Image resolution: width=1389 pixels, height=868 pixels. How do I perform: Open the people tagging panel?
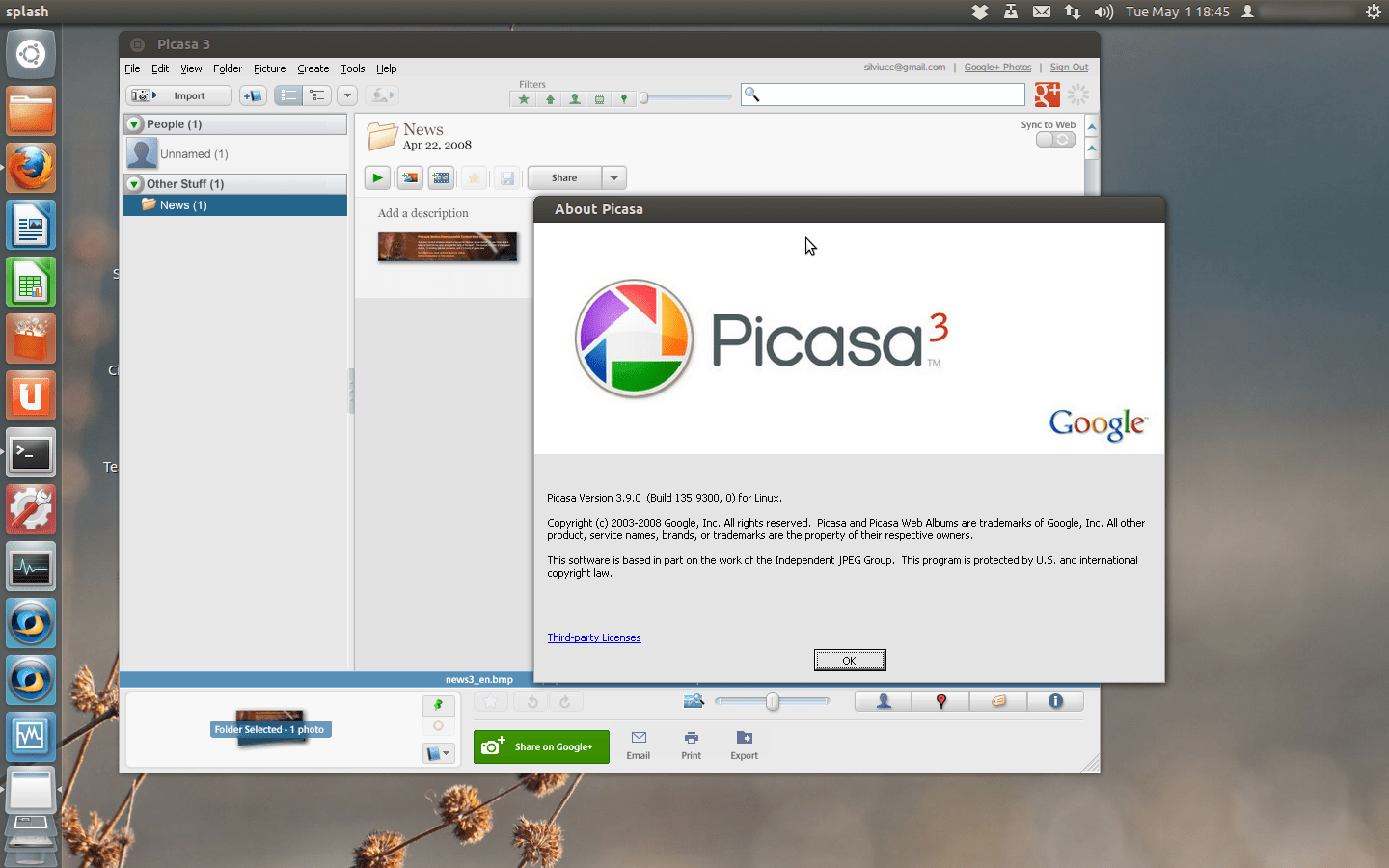882,701
